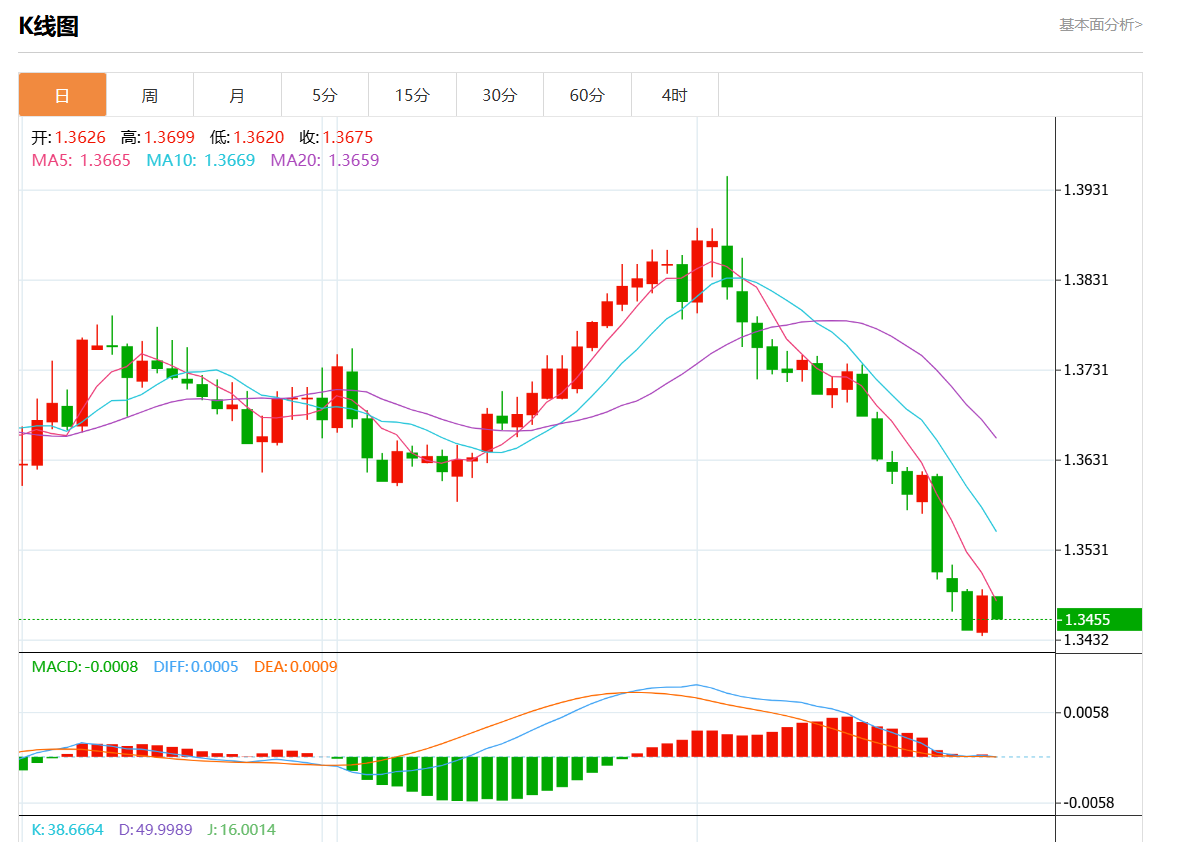1186x842 pixels.
Task: Click the K线图 heading
Action: (x=48, y=26)
